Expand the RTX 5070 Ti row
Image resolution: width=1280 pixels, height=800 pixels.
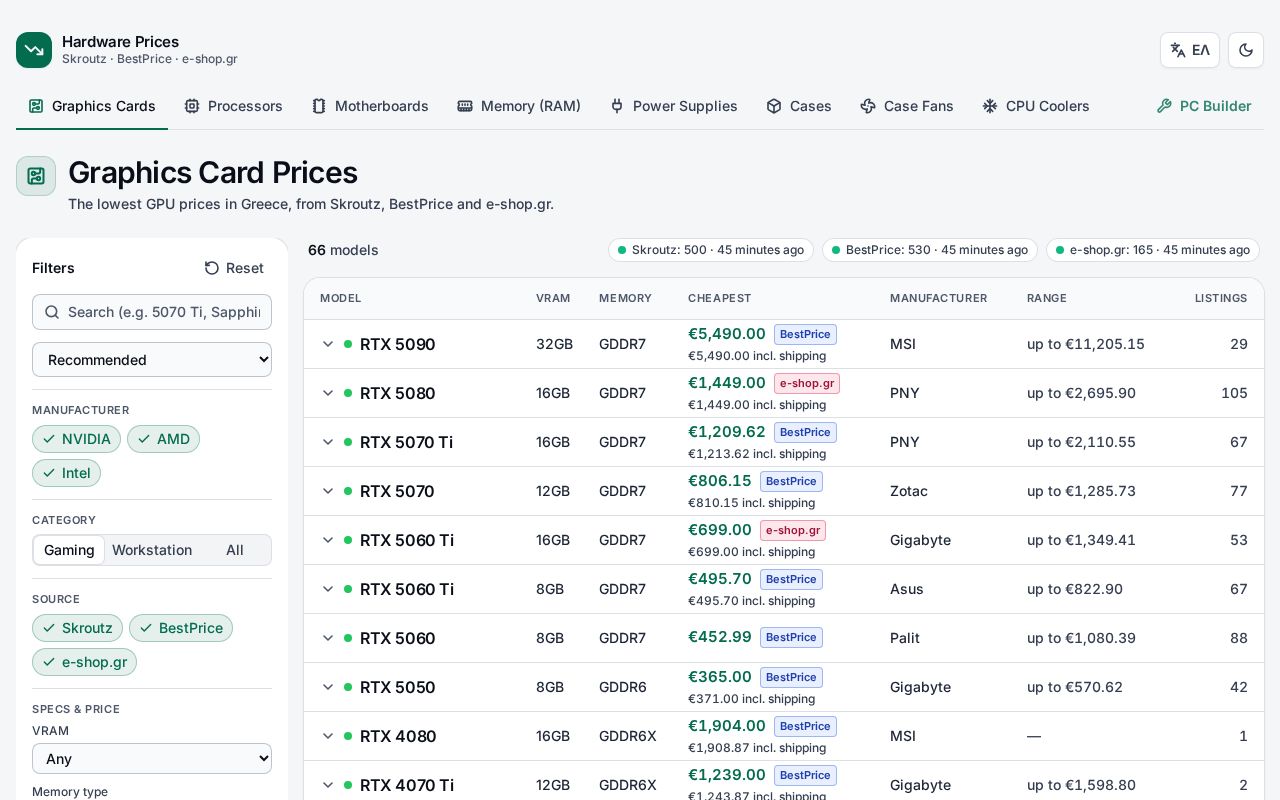click(x=327, y=442)
